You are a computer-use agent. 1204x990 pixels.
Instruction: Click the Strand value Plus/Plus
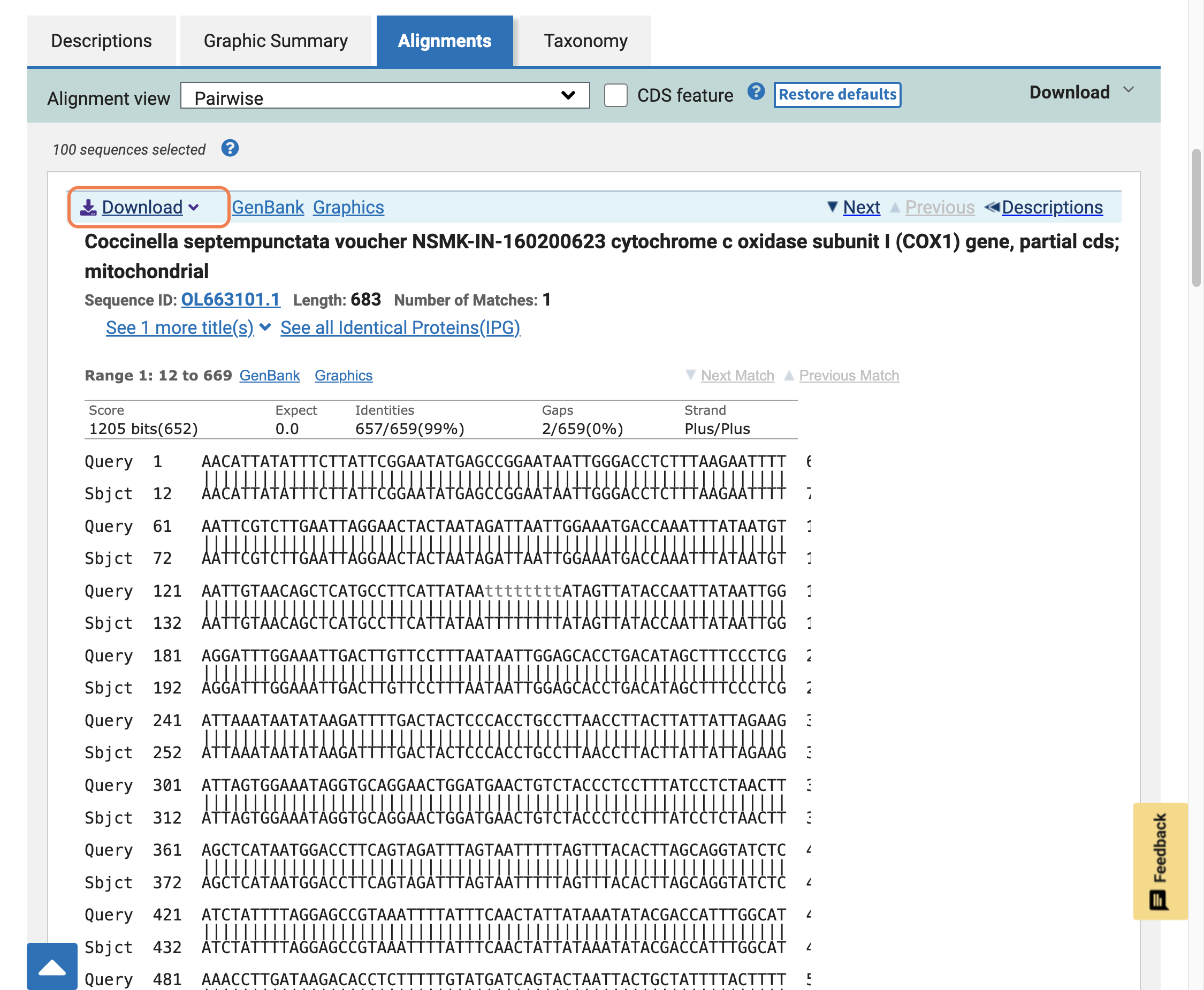pyautogui.click(x=717, y=428)
